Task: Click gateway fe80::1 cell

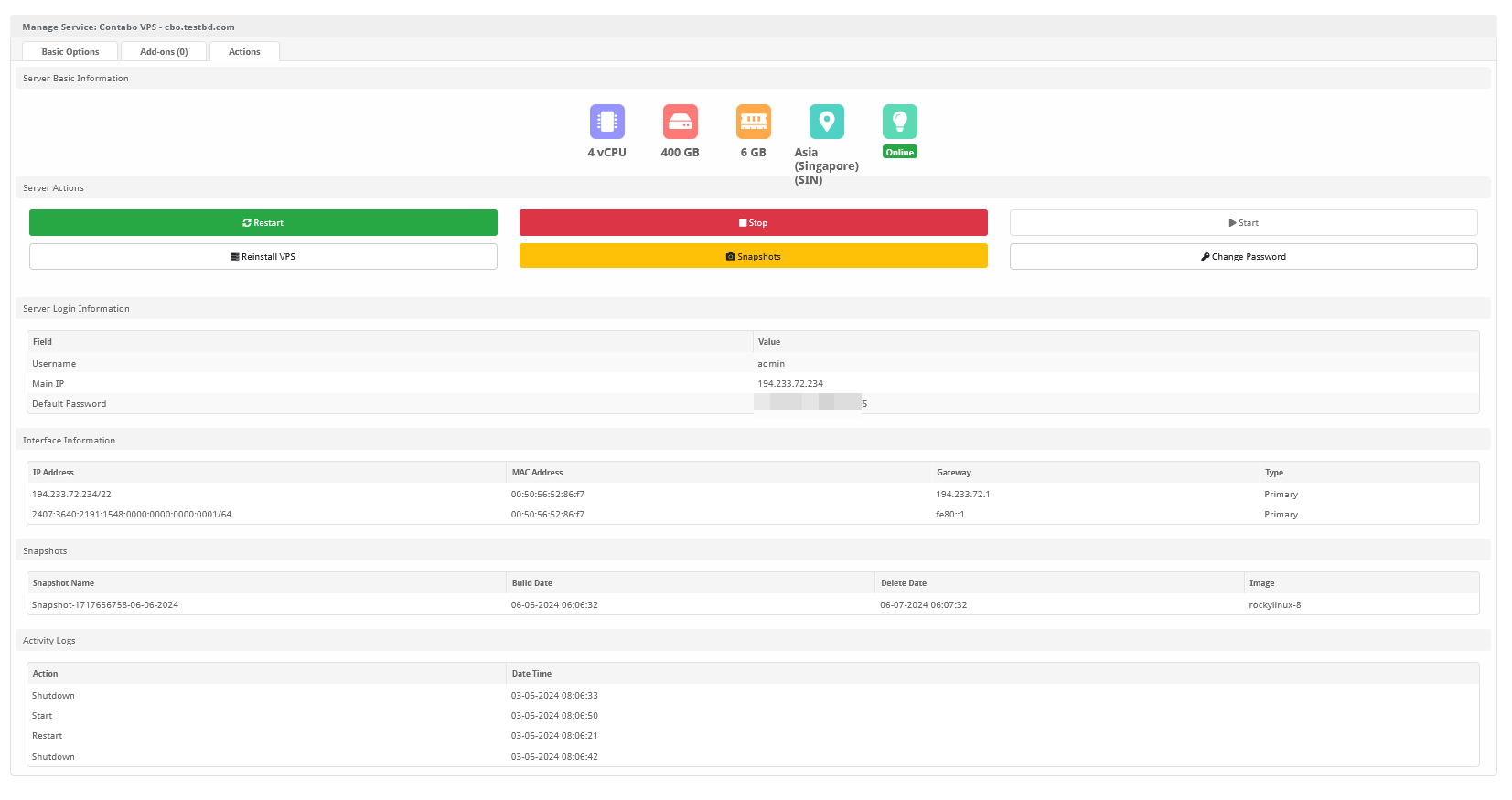Action: click(x=949, y=515)
